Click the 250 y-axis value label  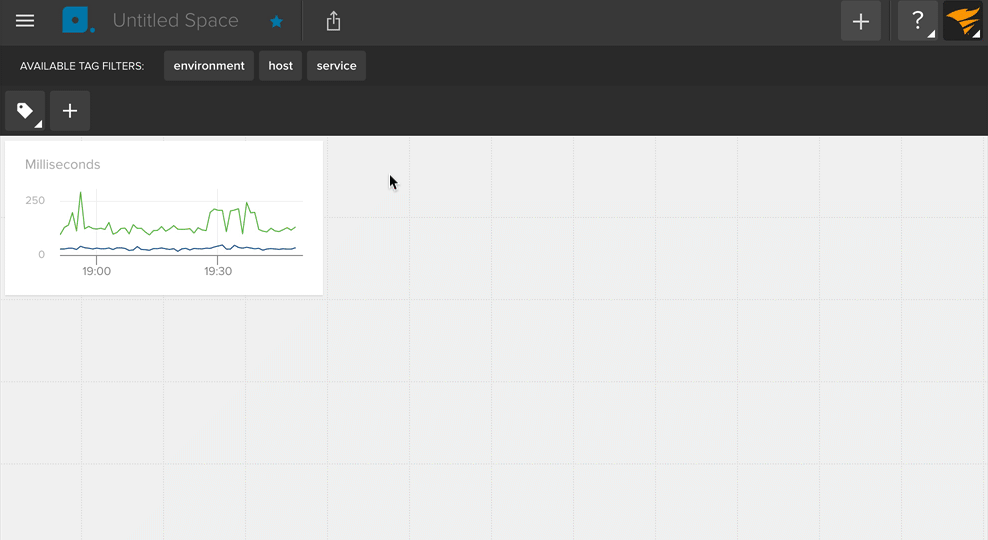coord(35,201)
